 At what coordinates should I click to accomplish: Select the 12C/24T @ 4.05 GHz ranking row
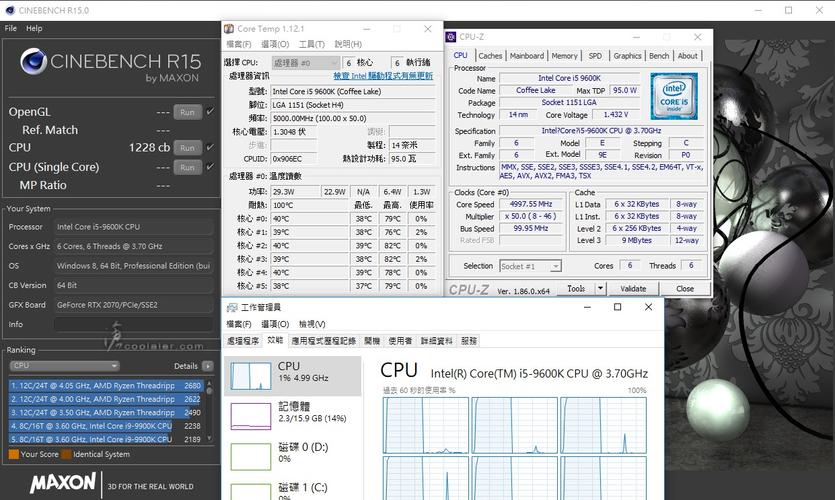coord(105,386)
